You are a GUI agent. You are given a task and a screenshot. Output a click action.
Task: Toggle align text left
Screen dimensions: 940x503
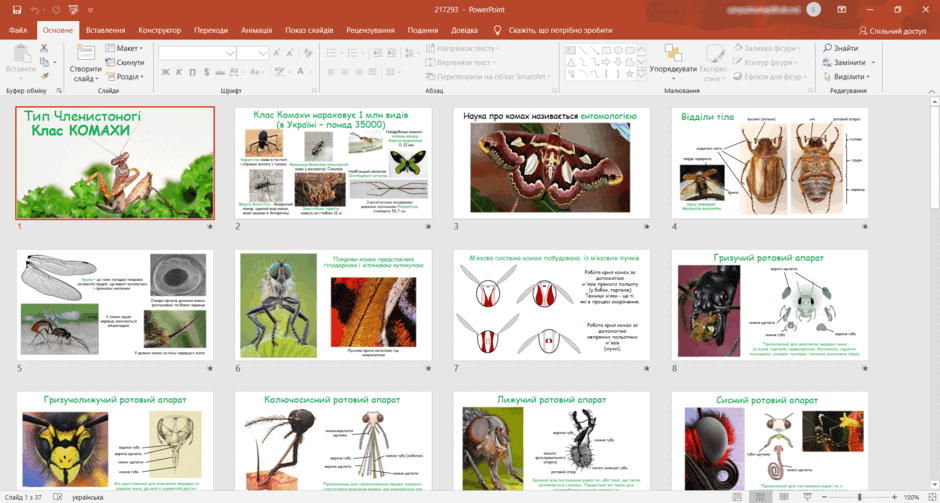click(x=330, y=71)
